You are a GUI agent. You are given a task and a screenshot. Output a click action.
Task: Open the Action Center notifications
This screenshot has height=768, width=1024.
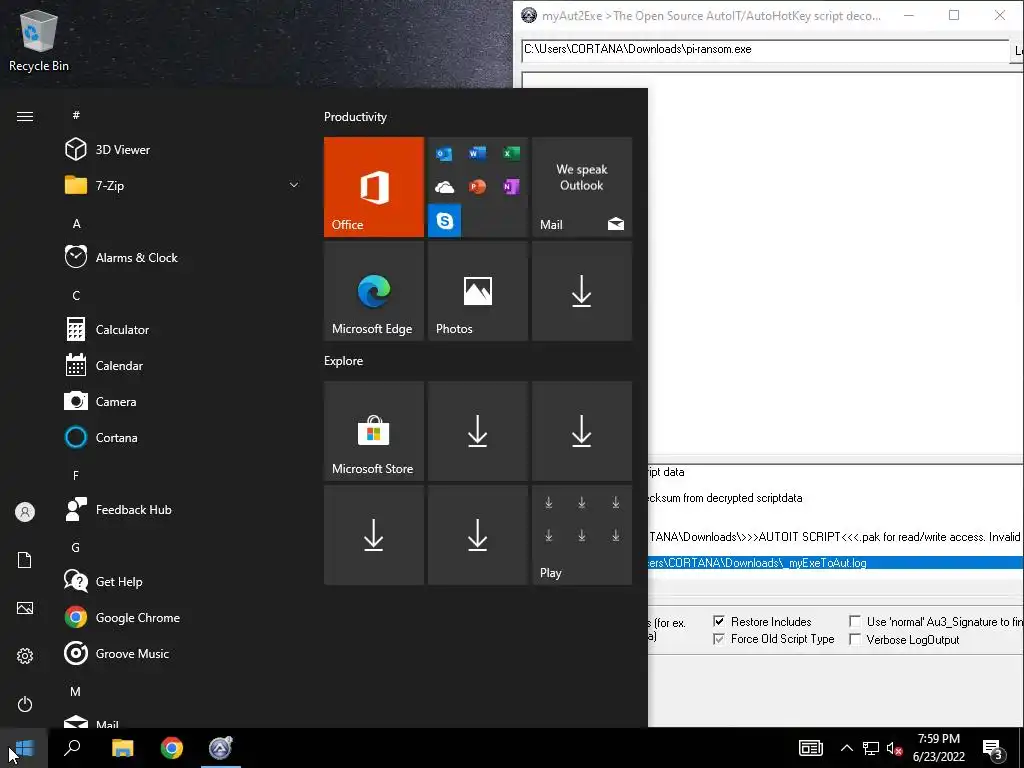pos(993,749)
